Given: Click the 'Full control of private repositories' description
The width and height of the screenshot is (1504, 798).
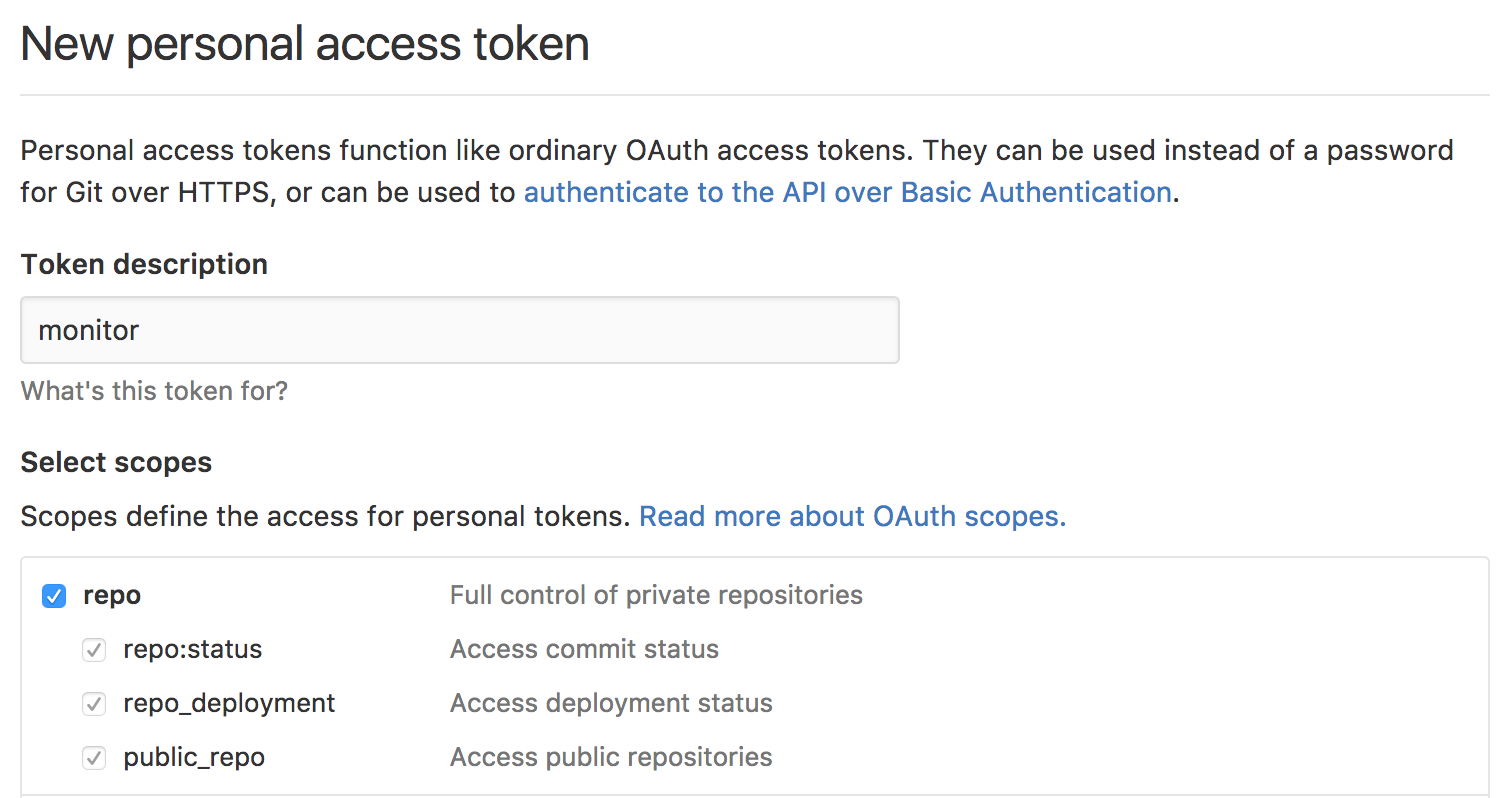Looking at the screenshot, I should point(655,594).
